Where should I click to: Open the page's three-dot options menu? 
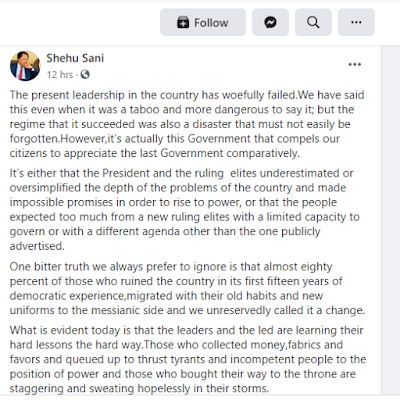pos(356,22)
